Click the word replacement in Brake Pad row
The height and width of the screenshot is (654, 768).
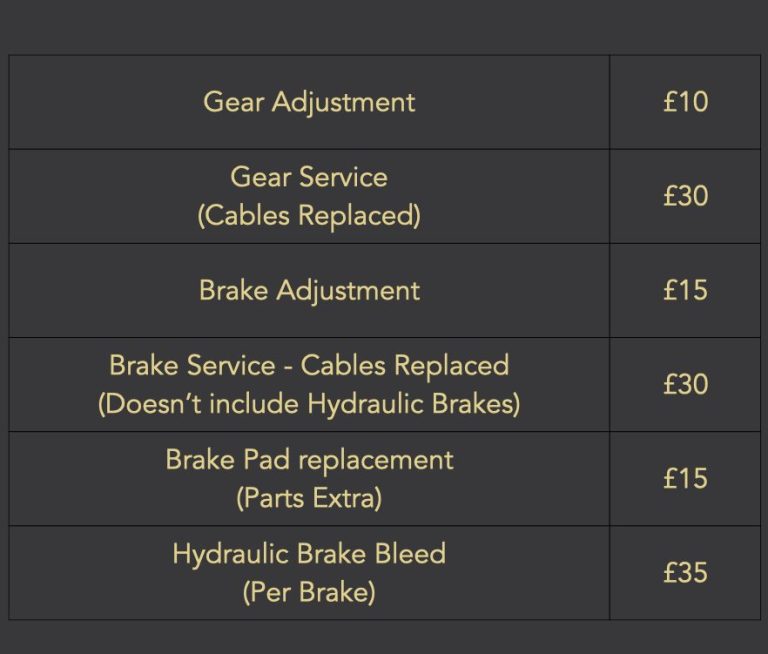click(376, 462)
